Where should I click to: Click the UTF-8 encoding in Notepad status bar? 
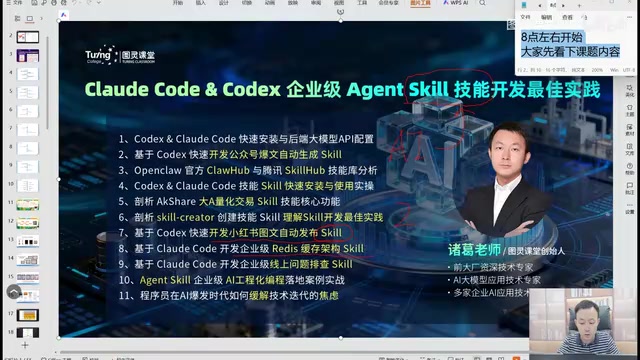point(629,70)
